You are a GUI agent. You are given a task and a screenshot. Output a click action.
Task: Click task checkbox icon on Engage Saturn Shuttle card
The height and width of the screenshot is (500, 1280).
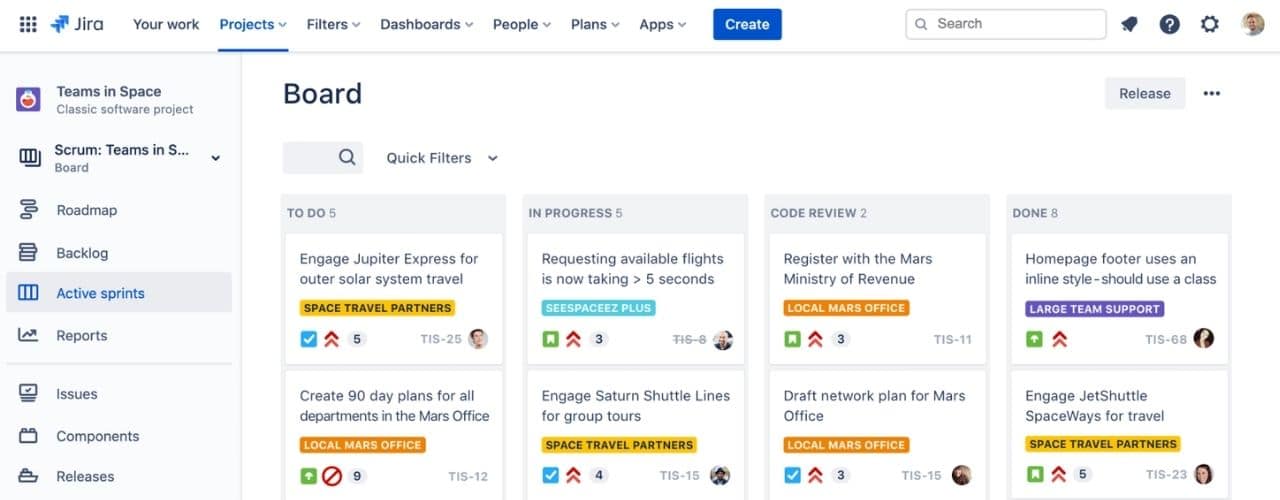pyautogui.click(x=551, y=475)
